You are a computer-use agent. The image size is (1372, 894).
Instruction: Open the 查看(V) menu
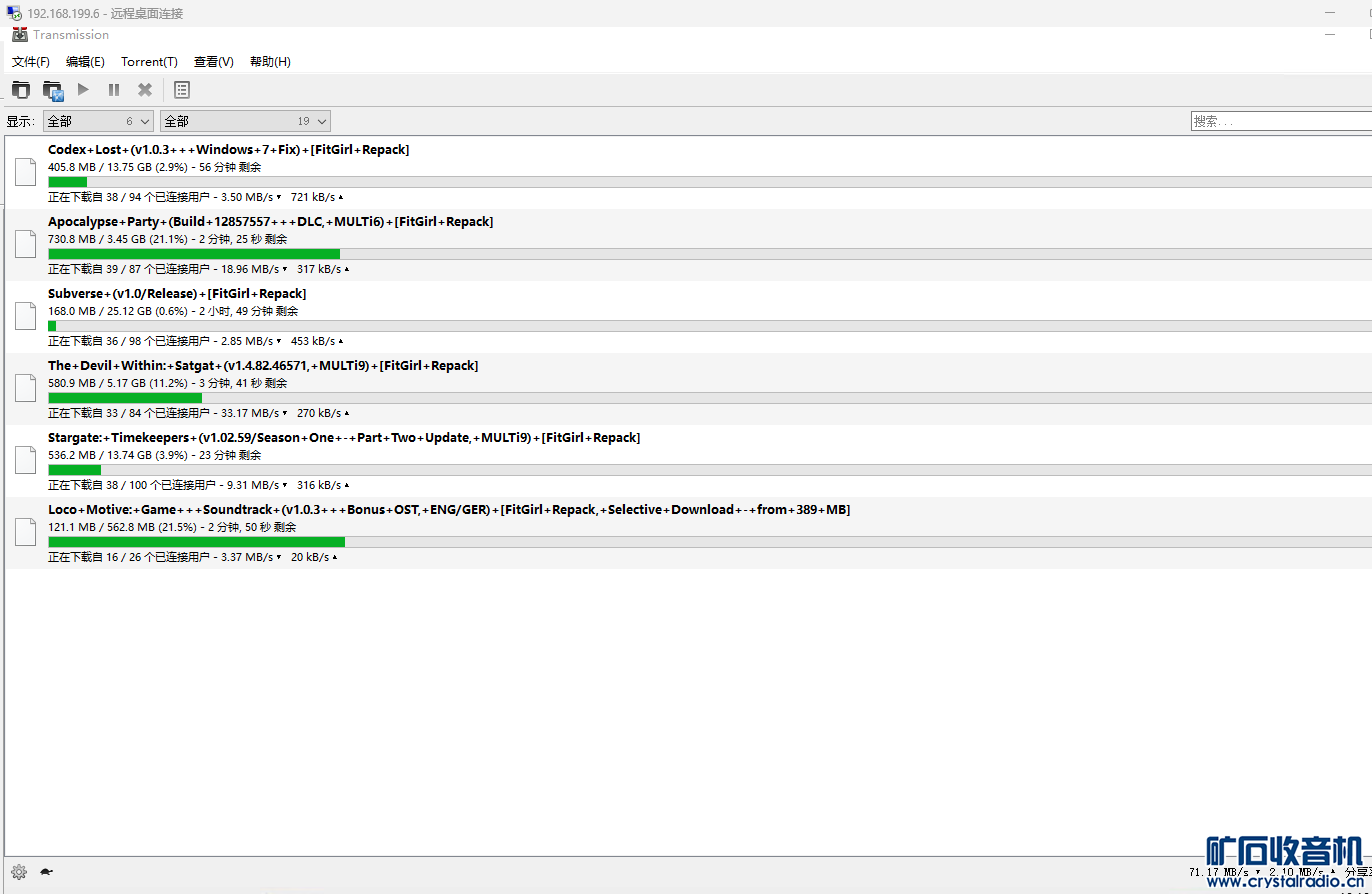click(214, 62)
